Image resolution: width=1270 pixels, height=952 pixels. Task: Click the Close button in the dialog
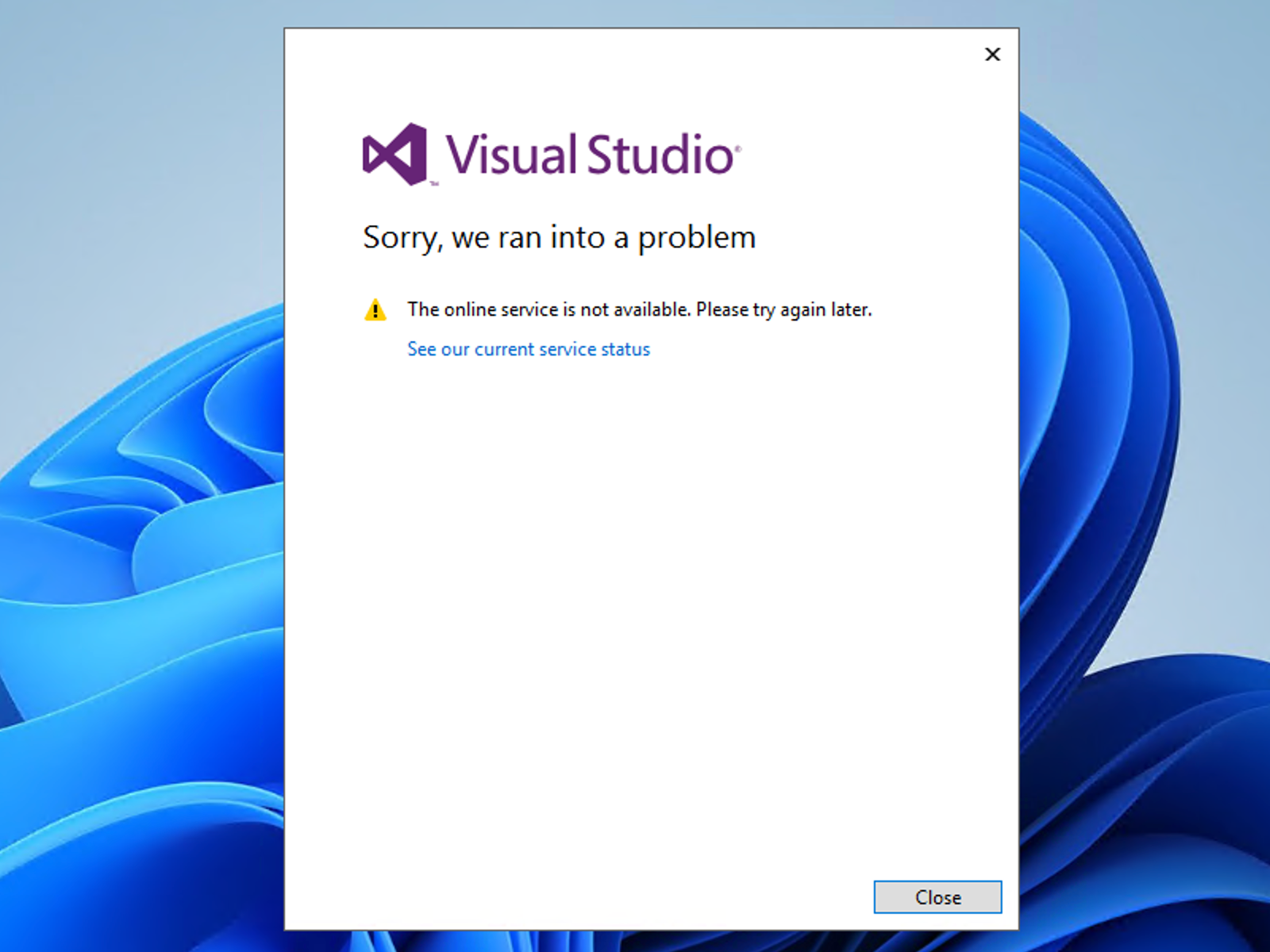(x=937, y=897)
